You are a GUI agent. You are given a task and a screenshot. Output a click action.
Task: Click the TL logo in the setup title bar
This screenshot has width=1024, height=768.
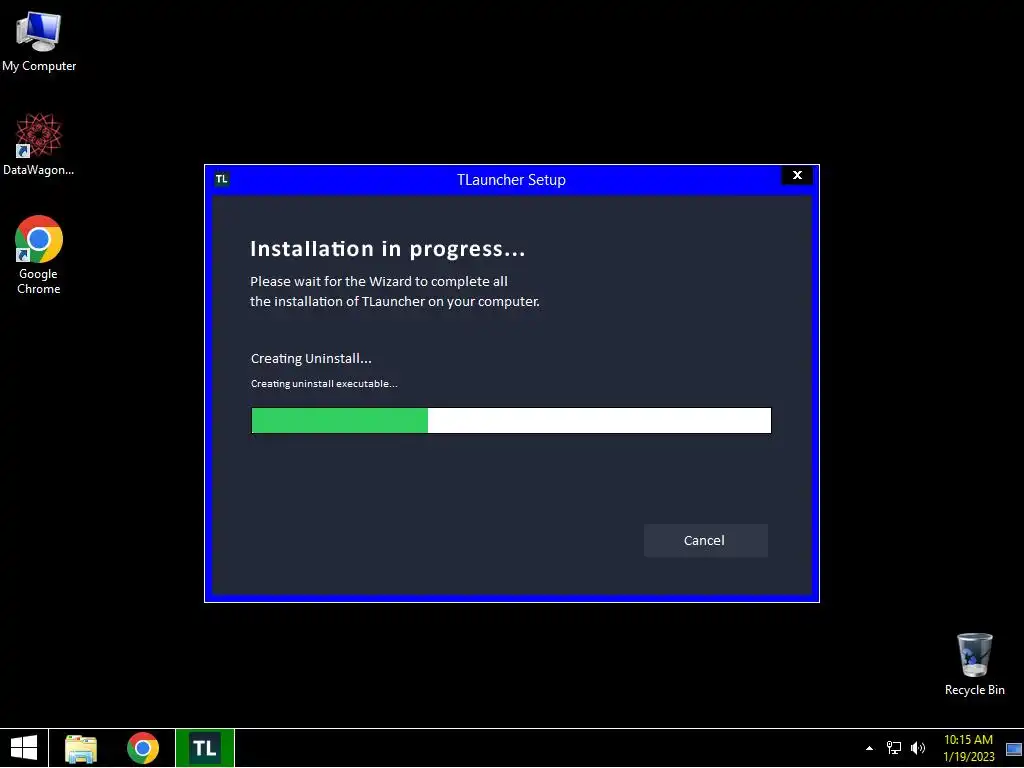(222, 178)
